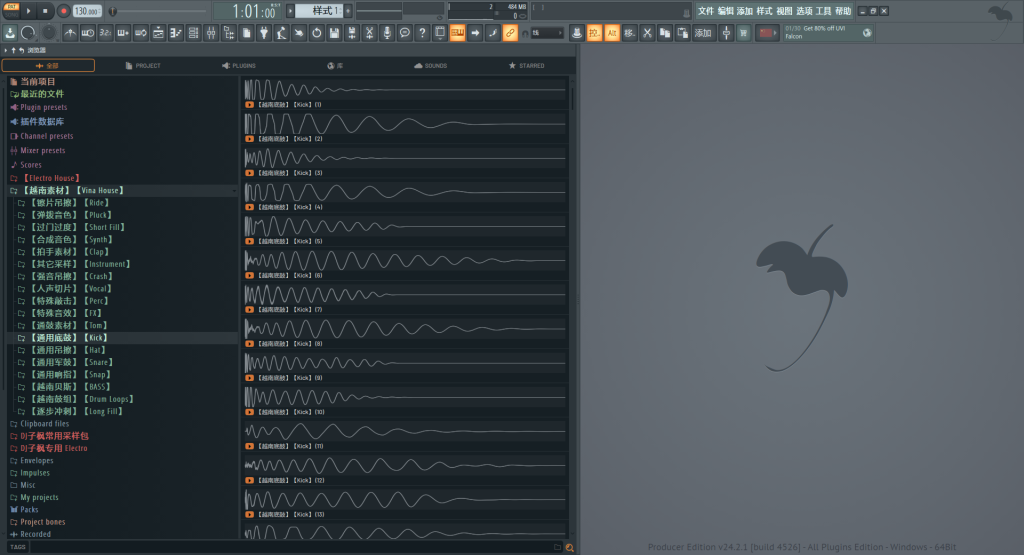This screenshot has width=1024, height=555.
Task: Click the render audio floppy icon
Action: 352,33
